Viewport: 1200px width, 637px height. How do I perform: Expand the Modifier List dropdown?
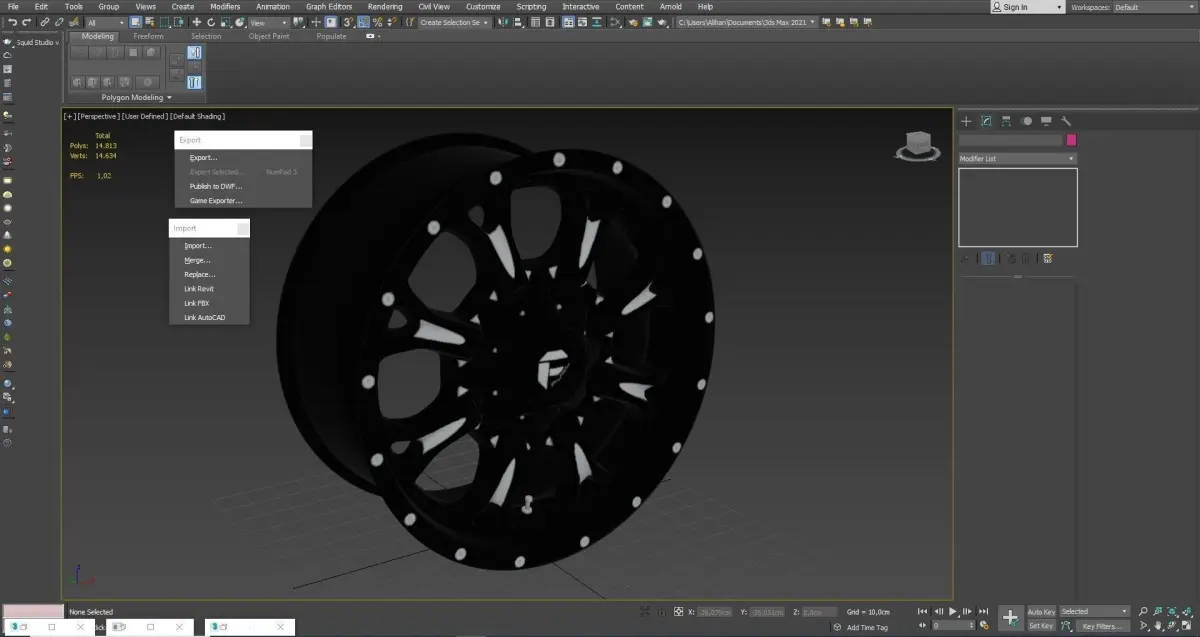point(1017,159)
